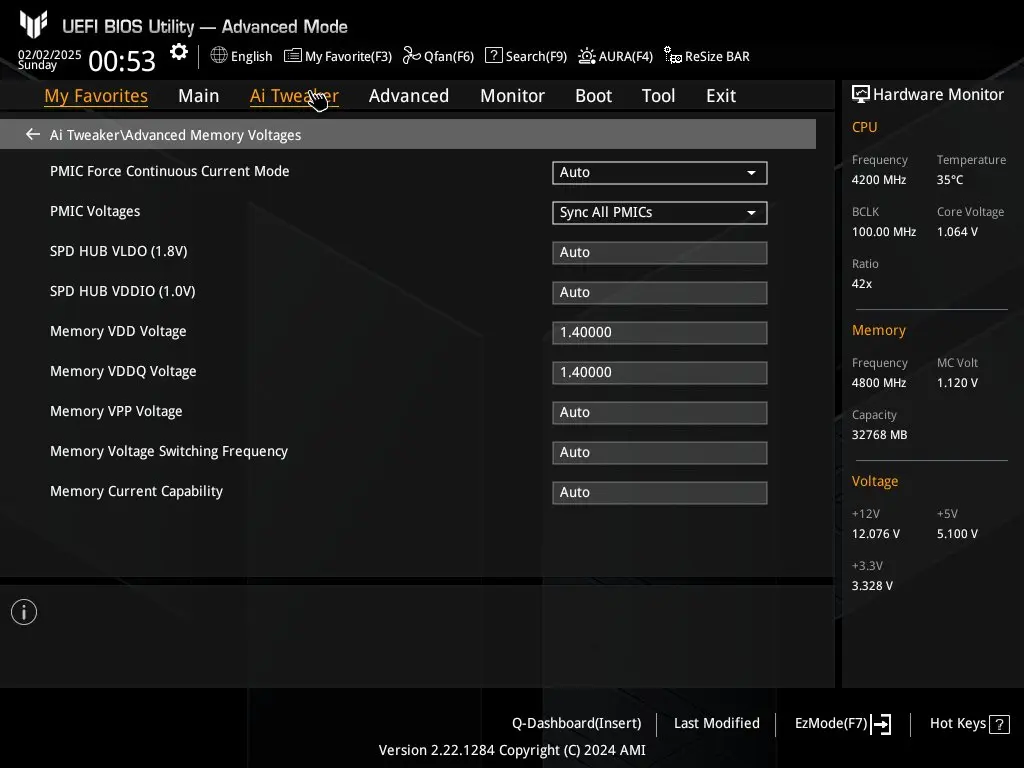Select the Memory VDD Voltage 1.40000 field

[x=660, y=332]
